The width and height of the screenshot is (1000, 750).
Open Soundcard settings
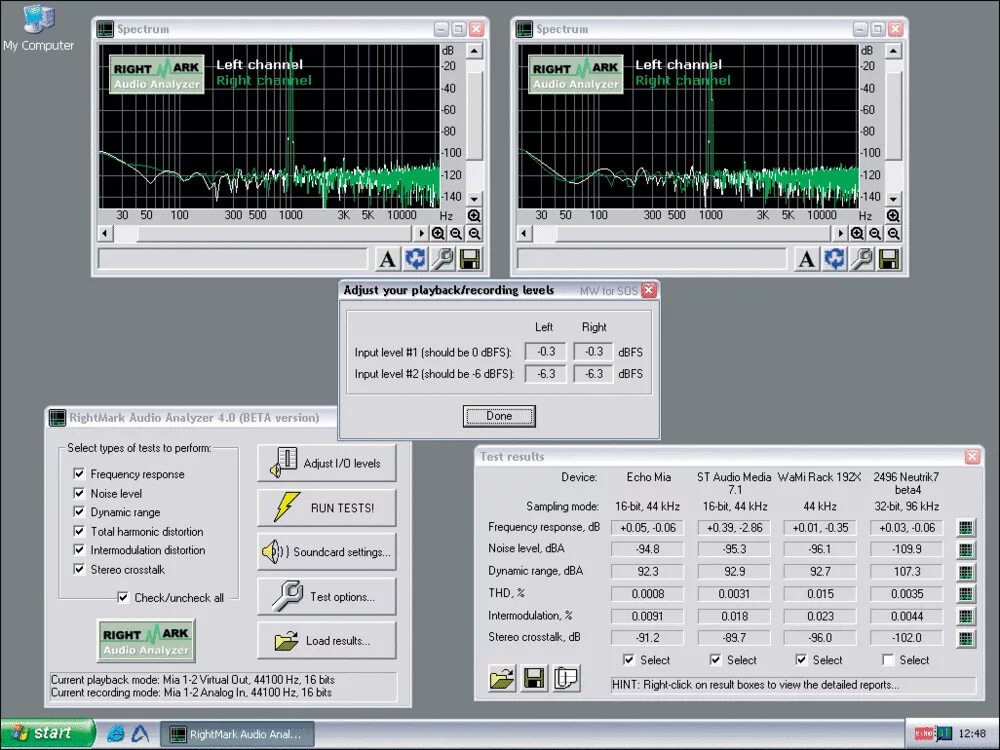click(x=327, y=552)
